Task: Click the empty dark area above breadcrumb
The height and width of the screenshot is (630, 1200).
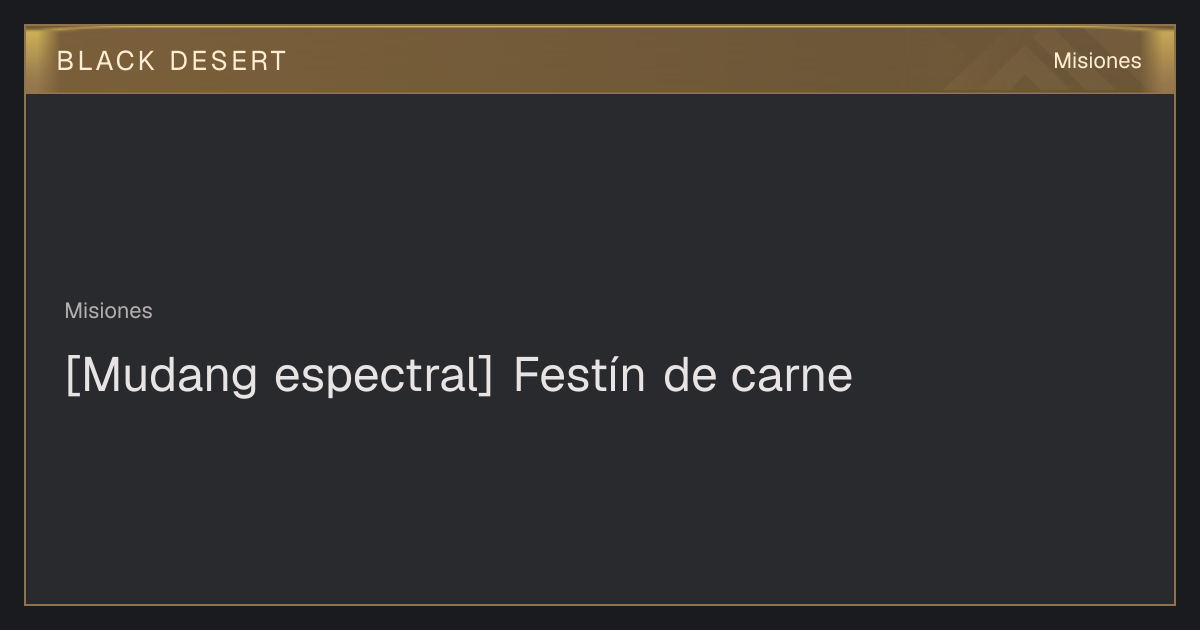Action: [600, 195]
